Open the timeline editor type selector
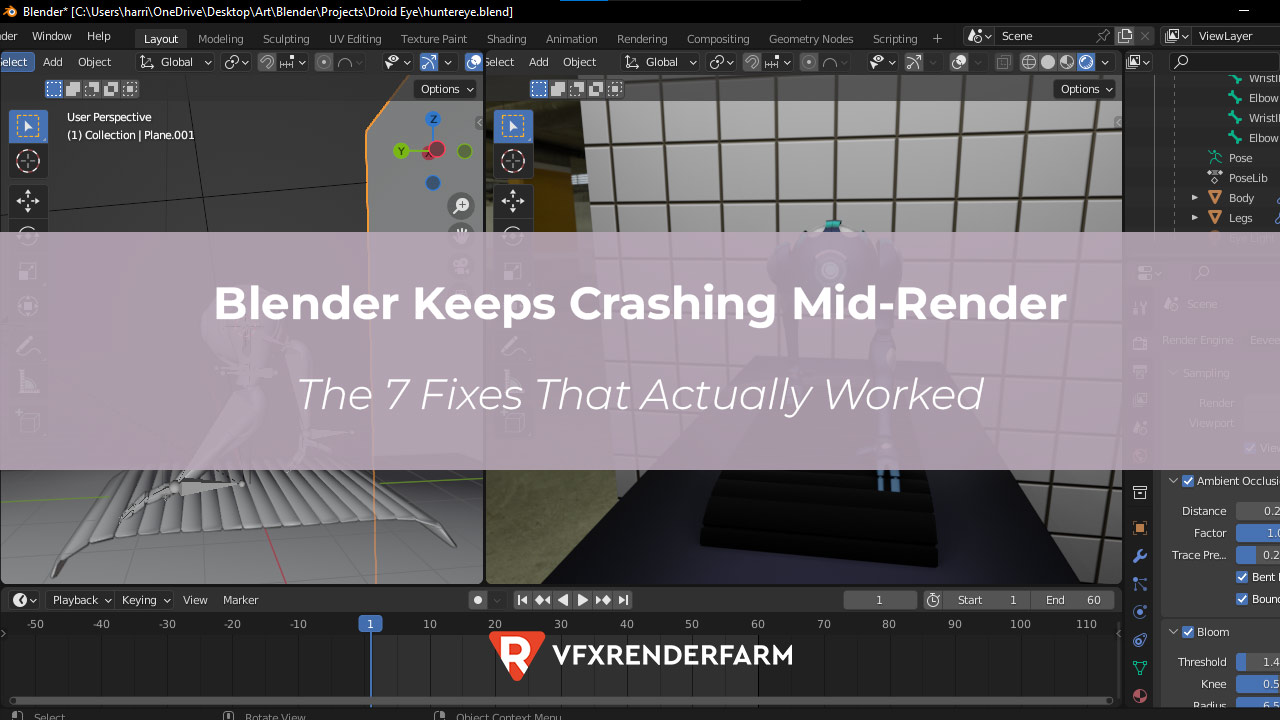 tap(25, 600)
